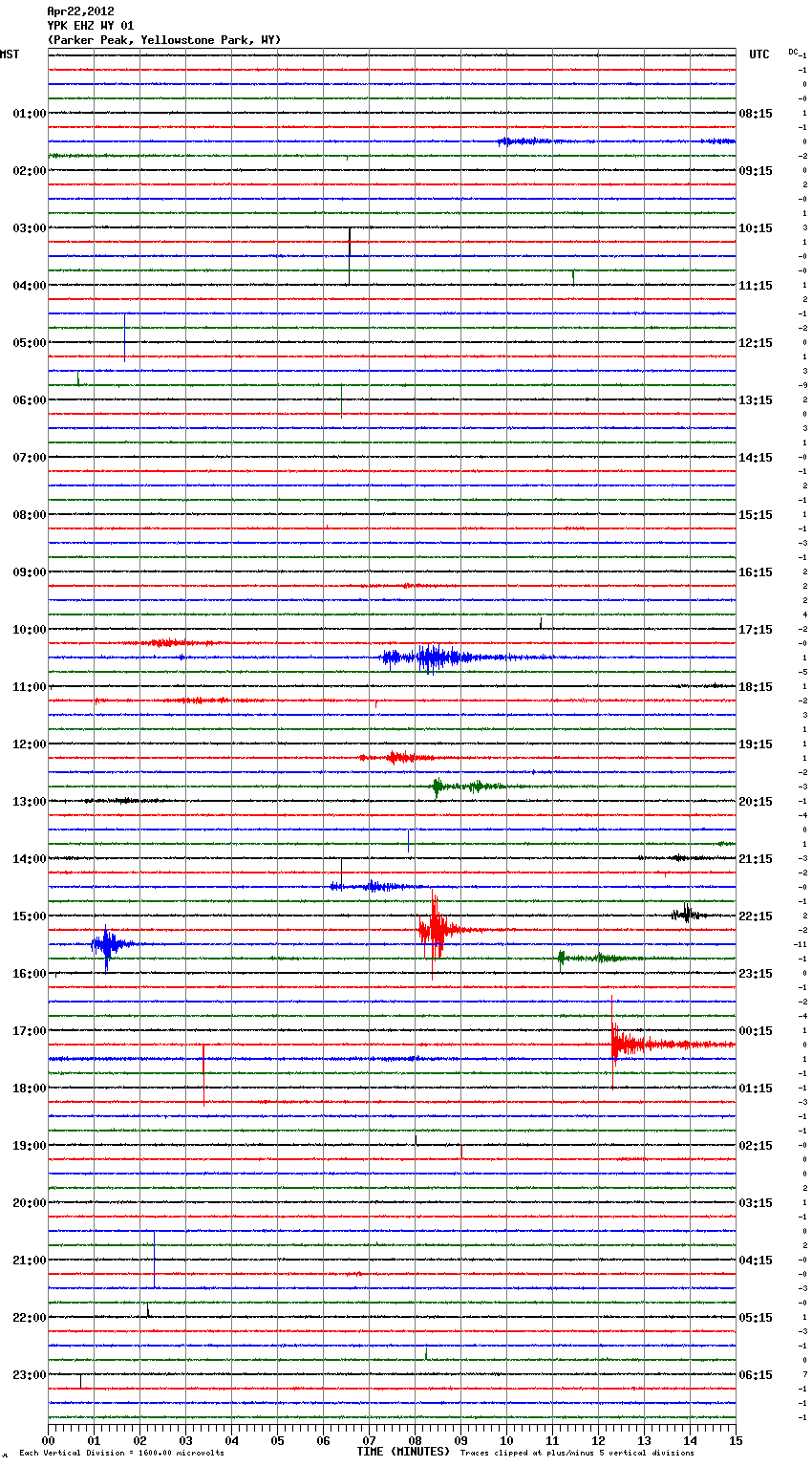Select the 13:00 MST row label
The width and height of the screenshot is (812, 1466).
pos(30,802)
